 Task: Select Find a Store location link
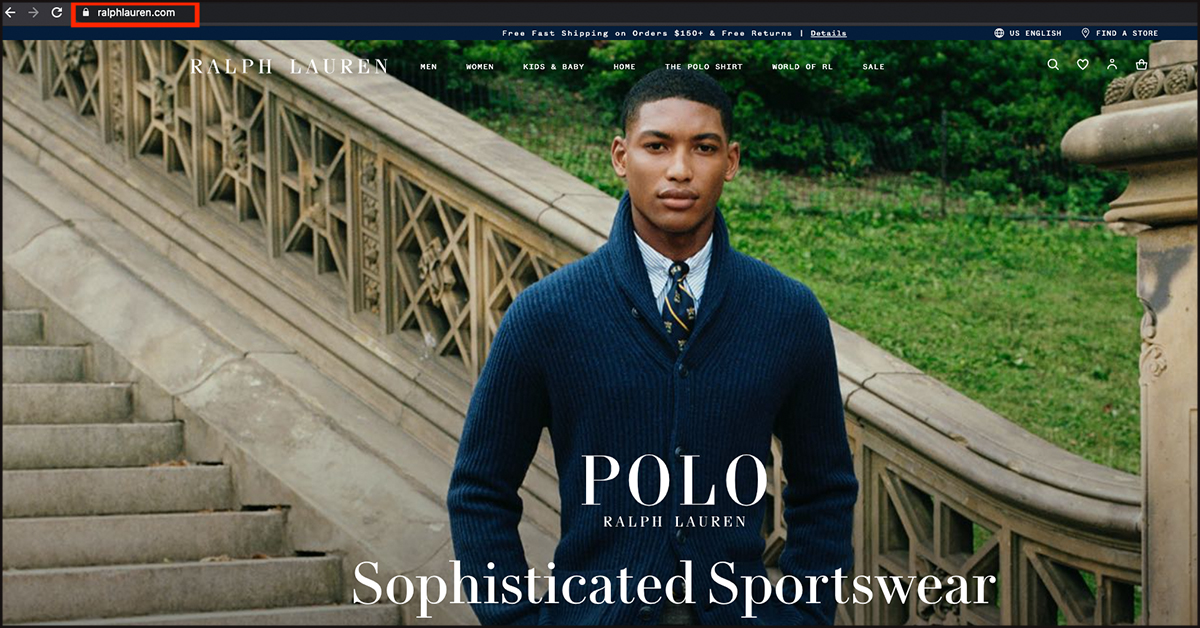pyautogui.click(x=1119, y=33)
